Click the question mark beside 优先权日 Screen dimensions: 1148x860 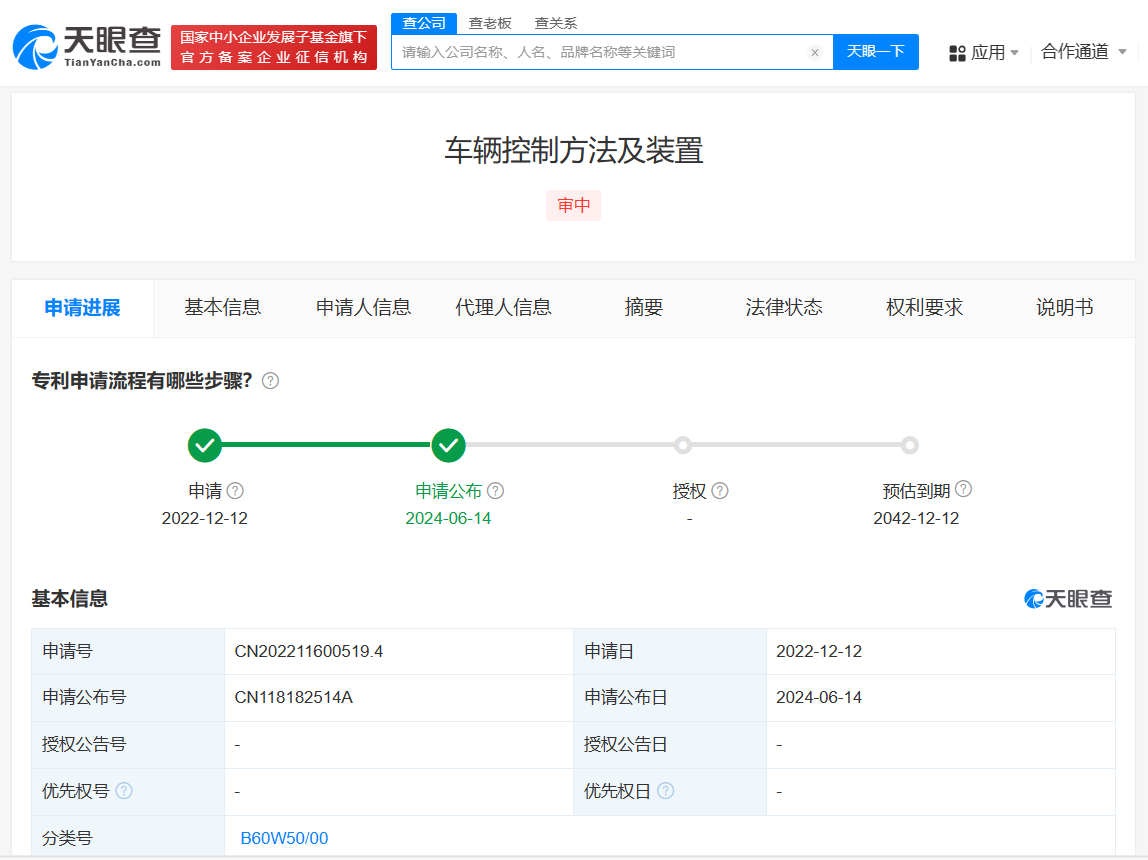pos(668,790)
